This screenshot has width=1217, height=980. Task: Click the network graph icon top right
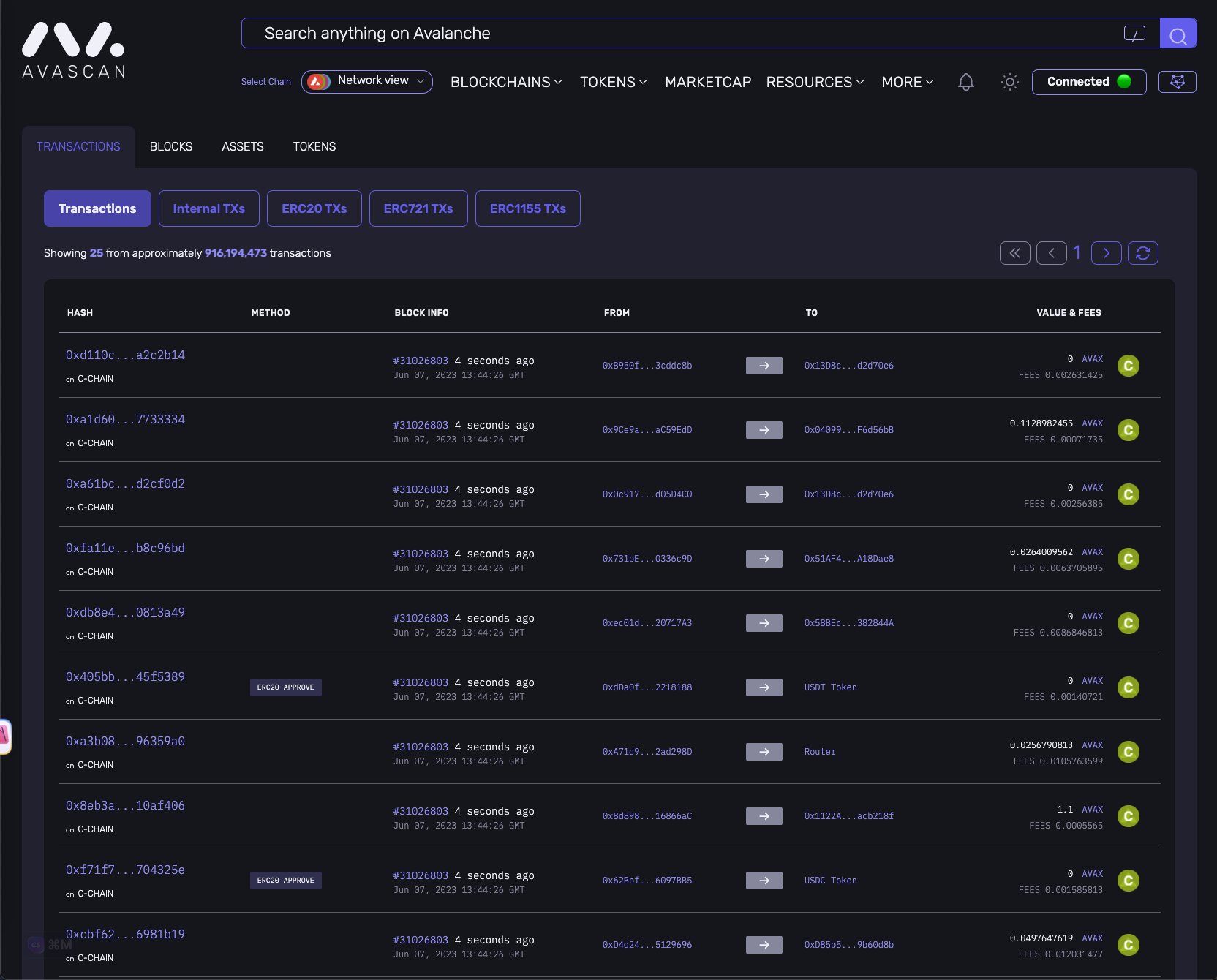pyautogui.click(x=1178, y=82)
